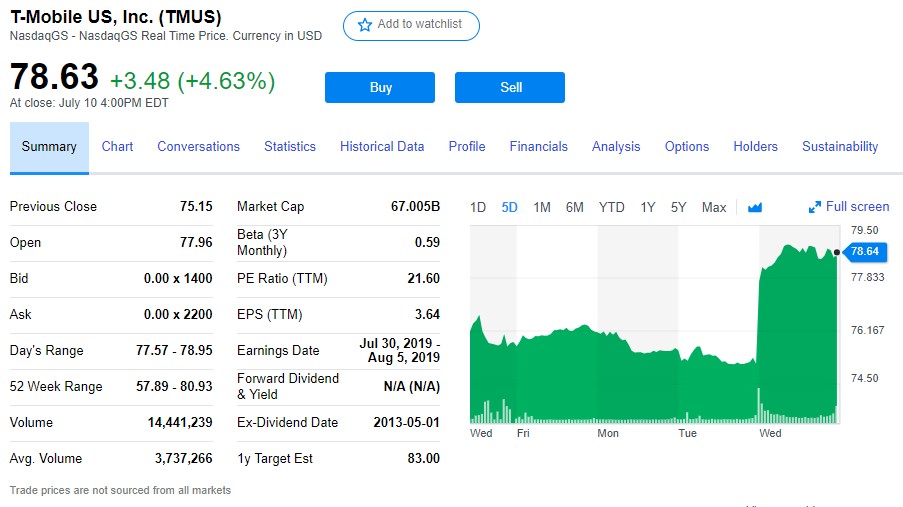Open the Historical Data tab

382,146
